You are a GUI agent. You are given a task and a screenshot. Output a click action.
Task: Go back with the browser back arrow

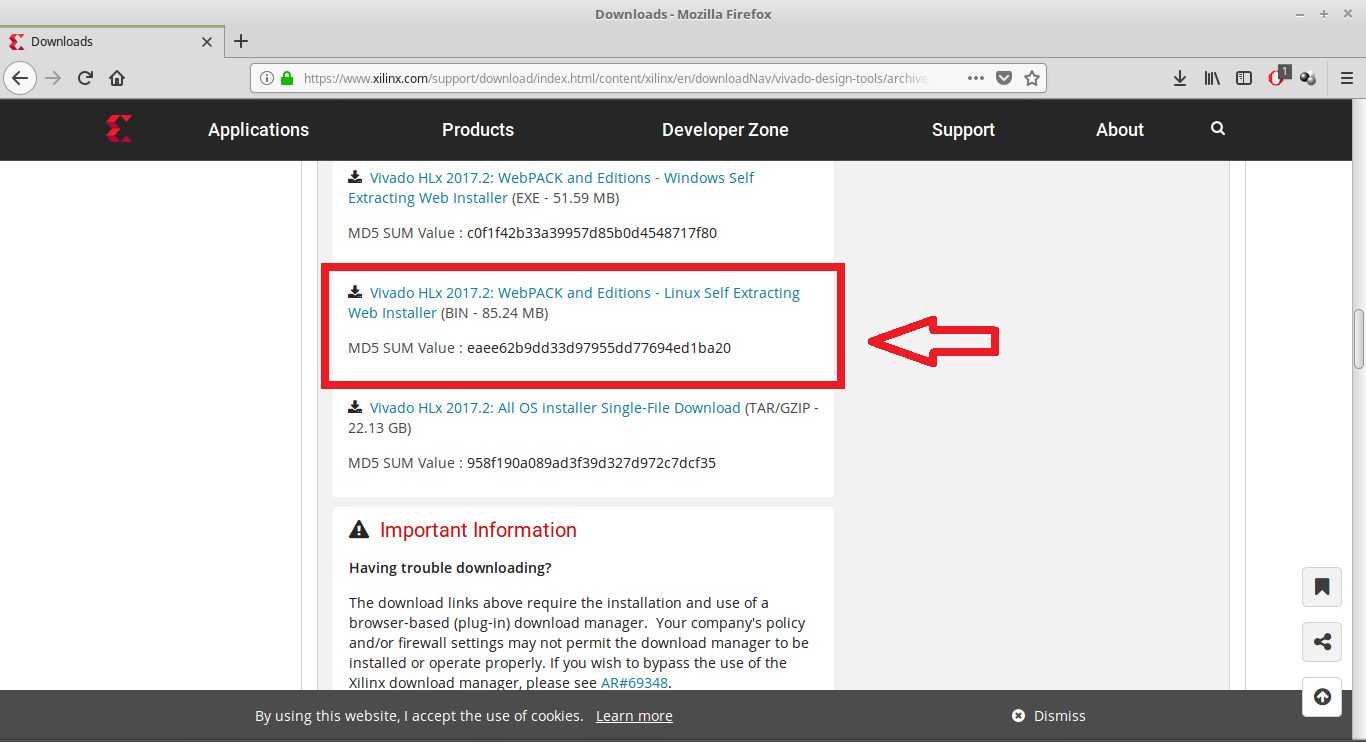click(21, 78)
